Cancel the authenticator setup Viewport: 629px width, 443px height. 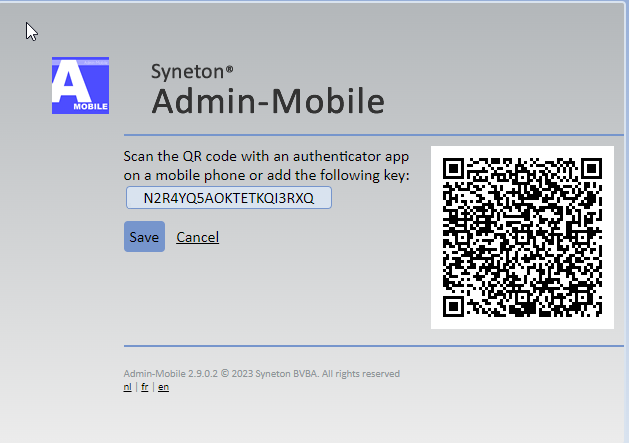coord(197,237)
